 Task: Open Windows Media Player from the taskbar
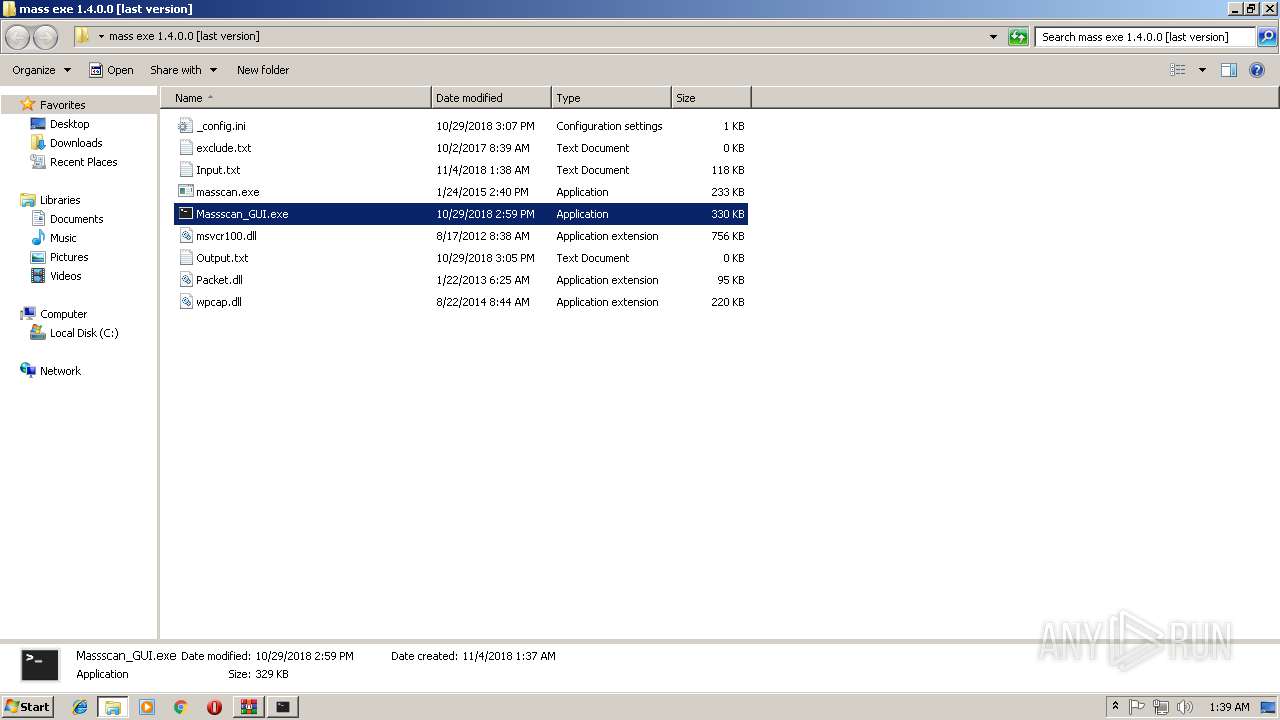coord(147,707)
